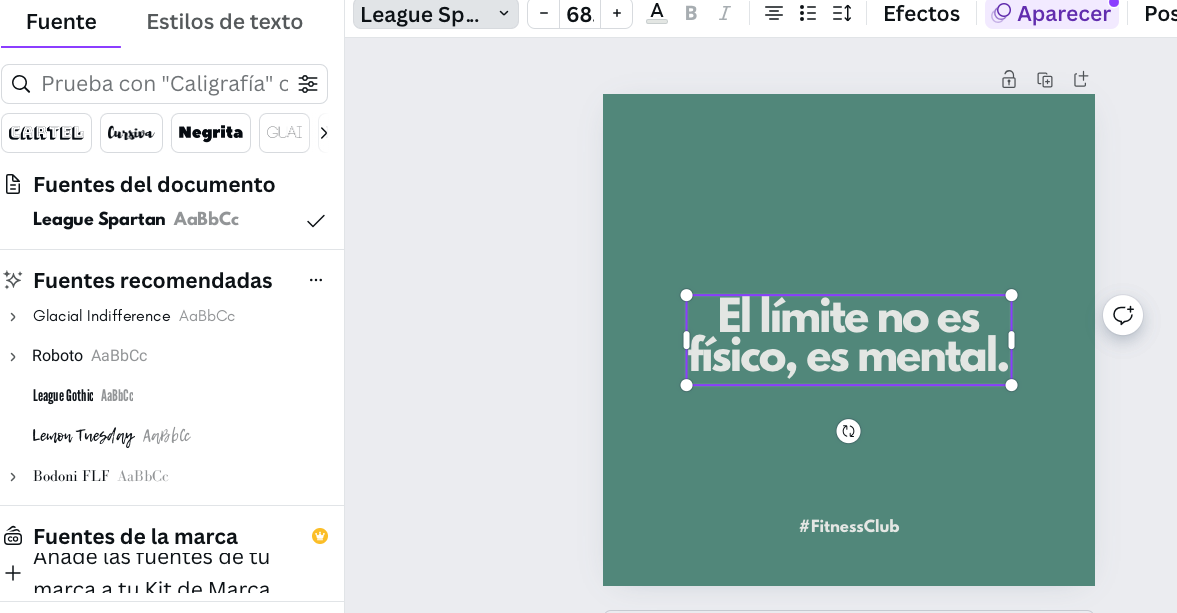Click the Fuentes del documento heading
1177x613 pixels.
click(x=154, y=185)
